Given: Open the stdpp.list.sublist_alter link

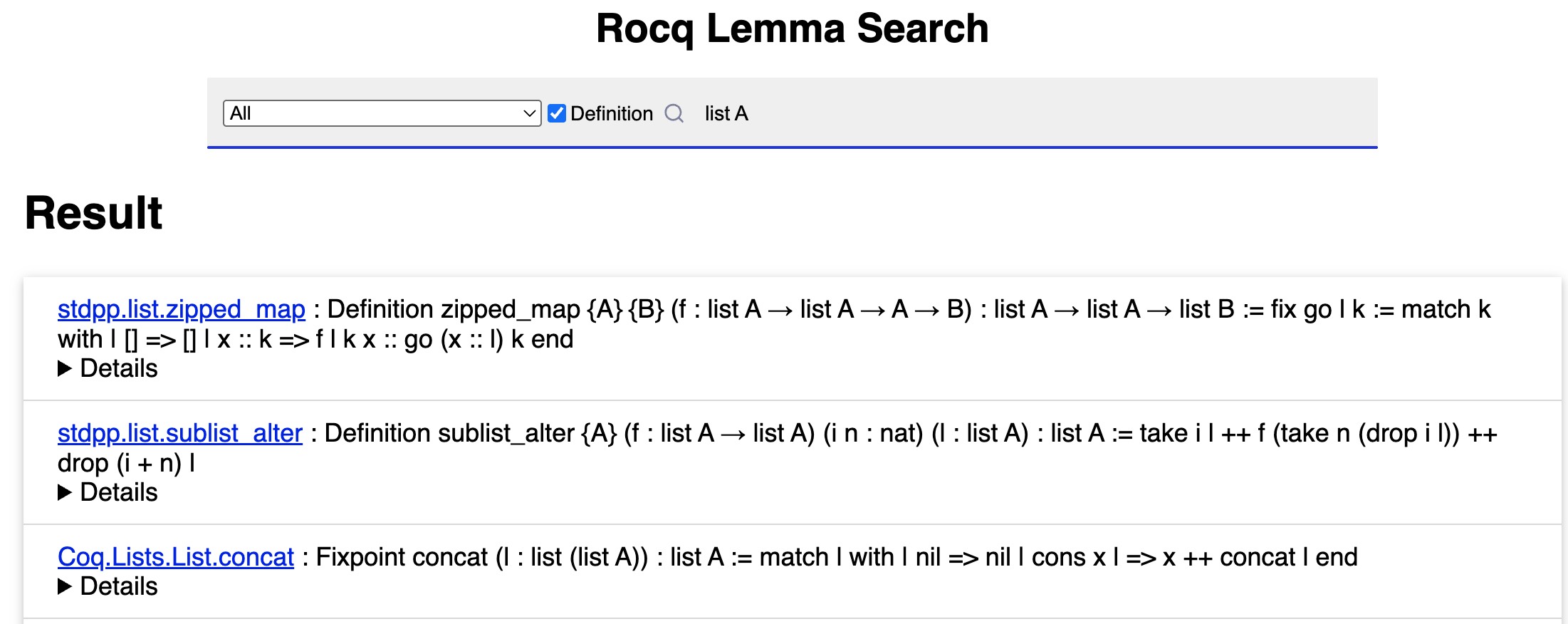Looking at the screenshot, I should (180, 433).
